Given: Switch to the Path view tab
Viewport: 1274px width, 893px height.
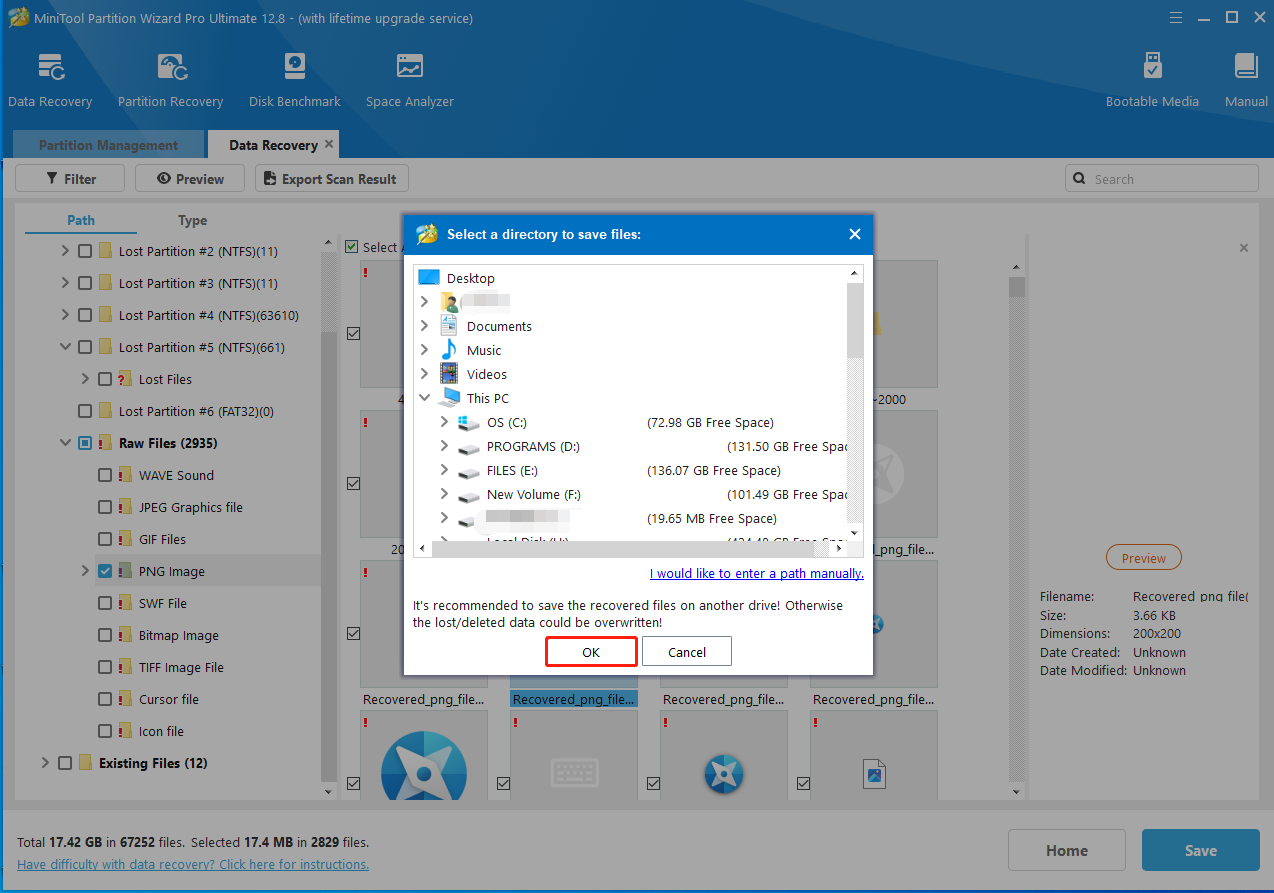Looking at the screenshot, I should pyautogui.click(x=81, y=220).
